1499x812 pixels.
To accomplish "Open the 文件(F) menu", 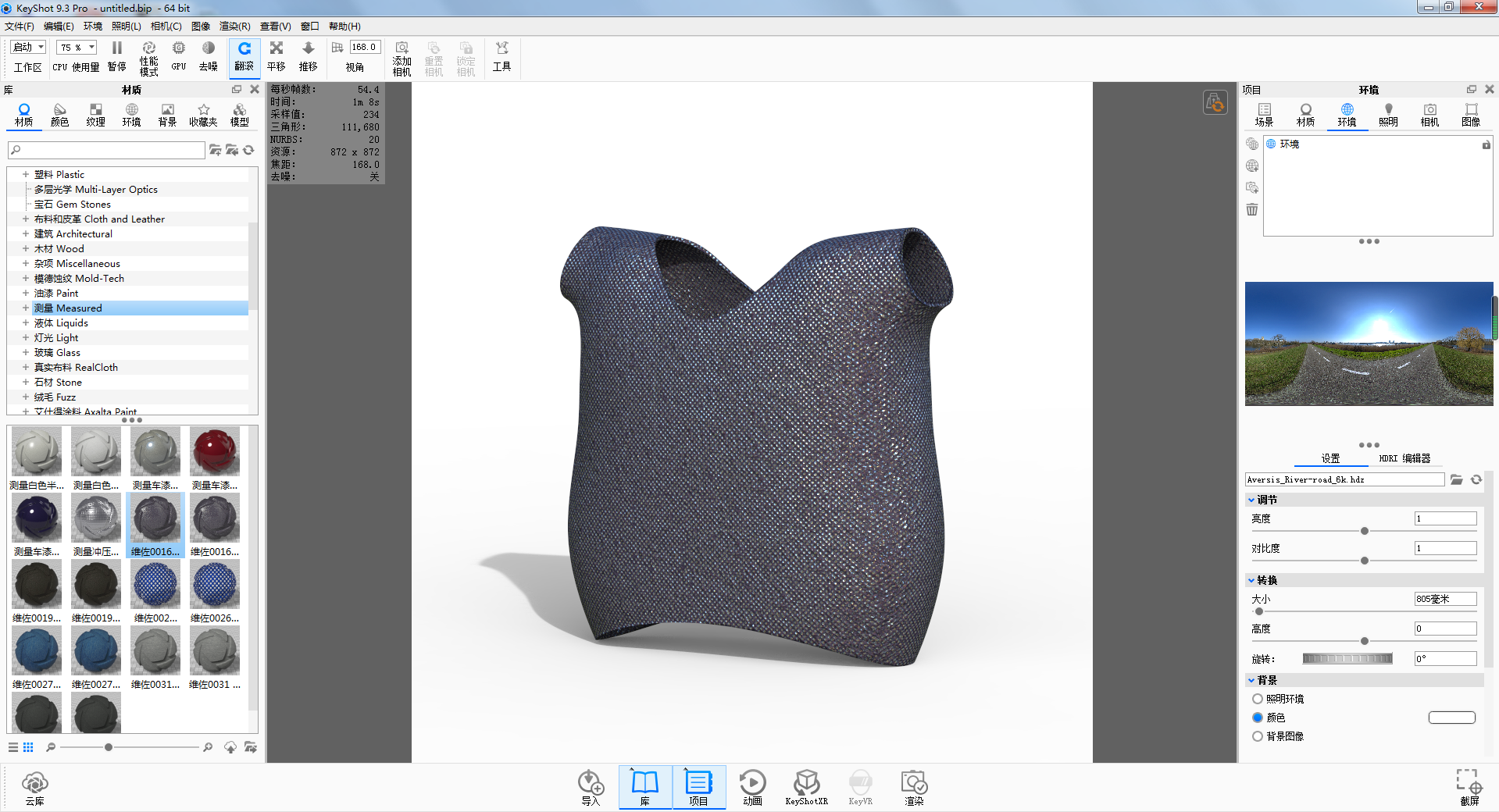I will 20,27.
